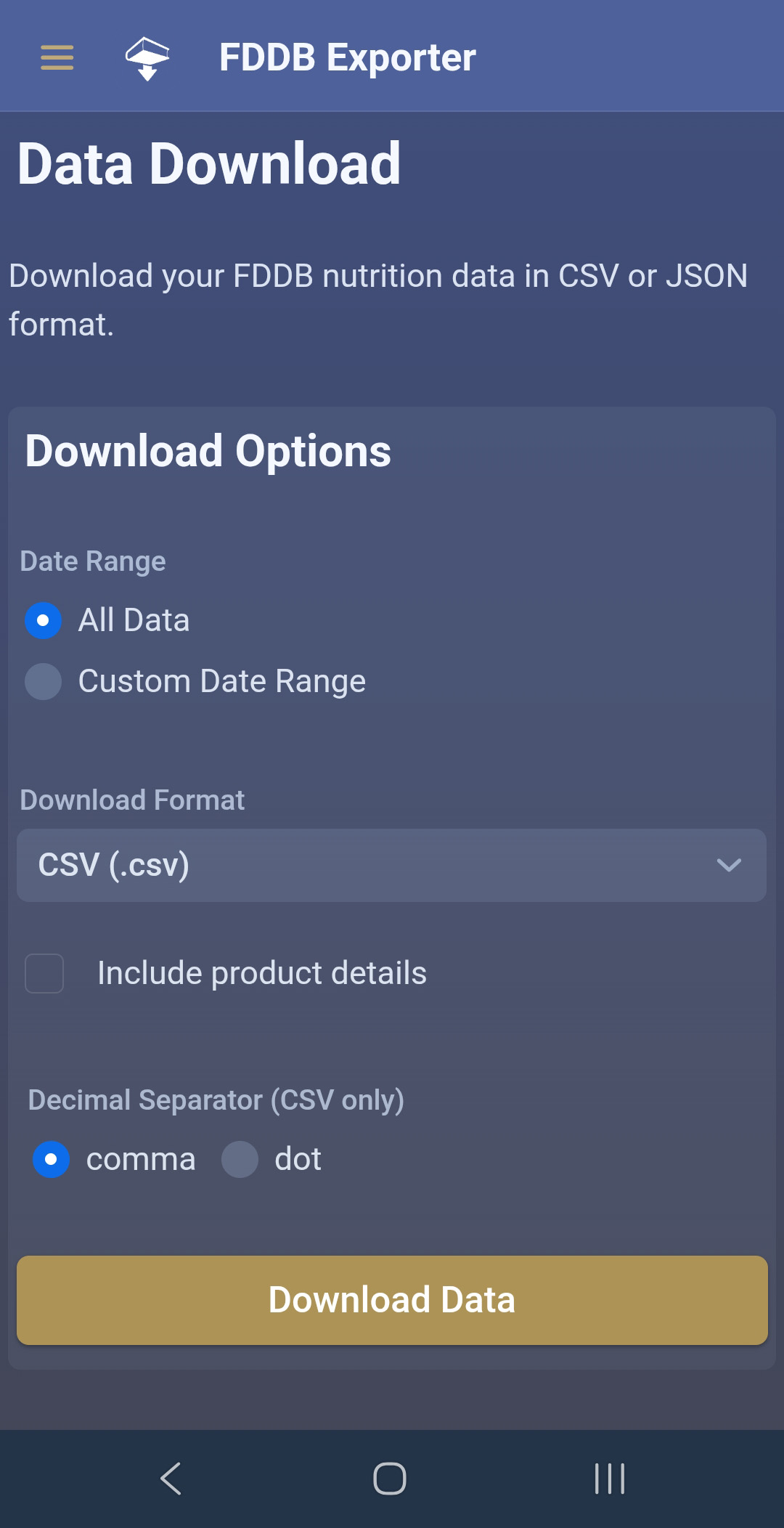
Task: Tap the FDDB Exporter logo icon
Action: pyautogui.click(x=147, y=58)
